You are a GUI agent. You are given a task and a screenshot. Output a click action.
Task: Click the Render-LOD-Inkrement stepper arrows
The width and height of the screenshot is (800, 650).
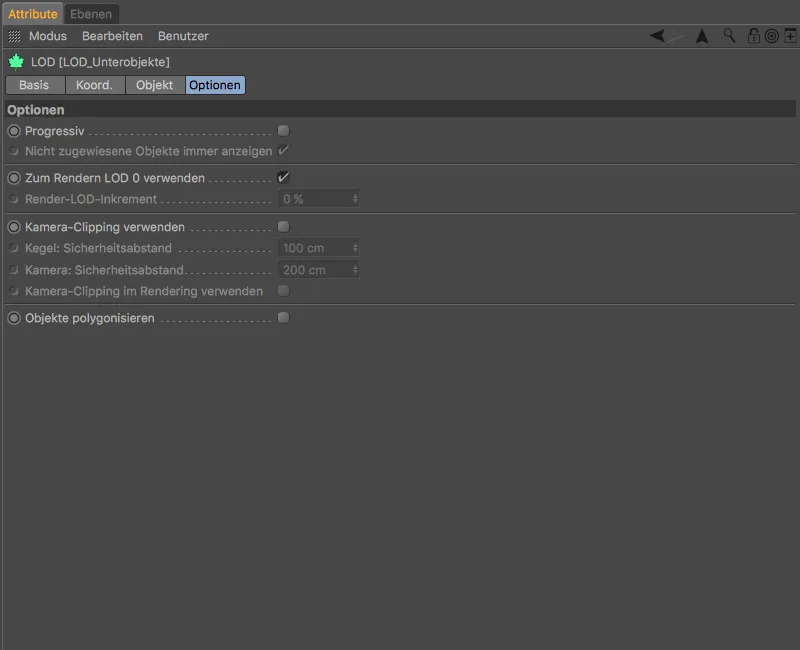pyautogui.click(x=355, y=198)
